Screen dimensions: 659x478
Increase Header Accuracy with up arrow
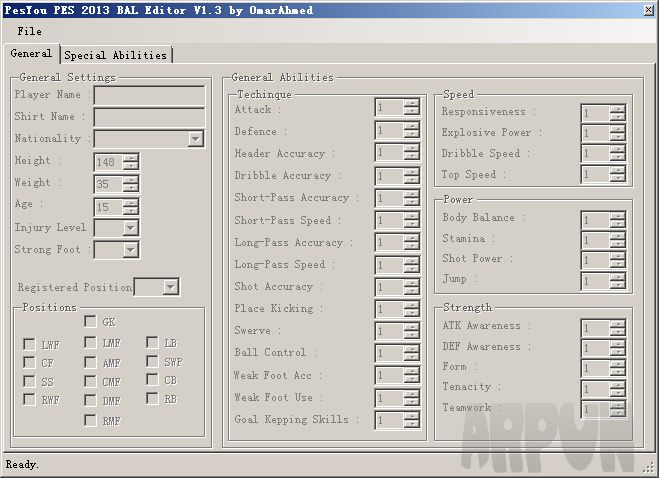[x=411, y=148]
